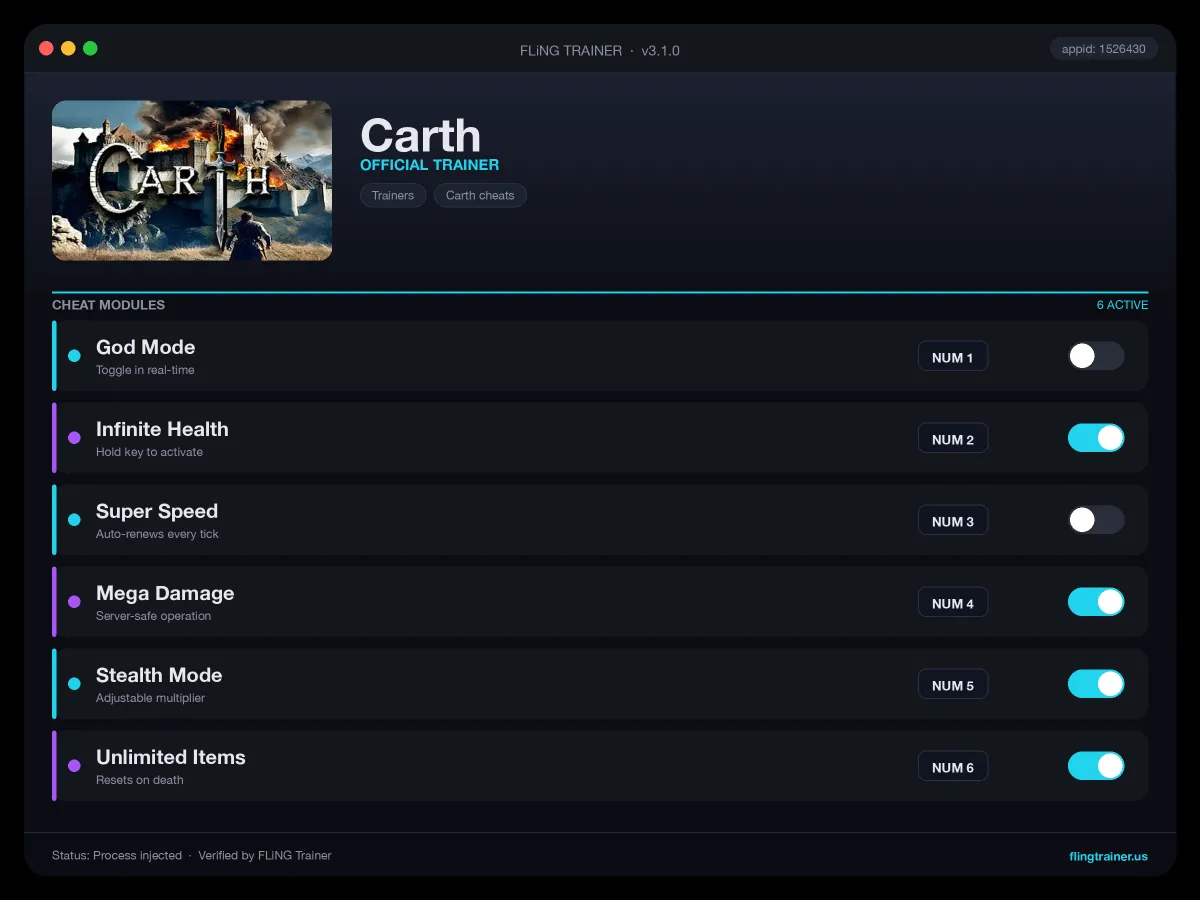Viewport: 1200px width, 900px height.
Task: Click the cyan status dot beside God Mode
Action: (74, 356)
